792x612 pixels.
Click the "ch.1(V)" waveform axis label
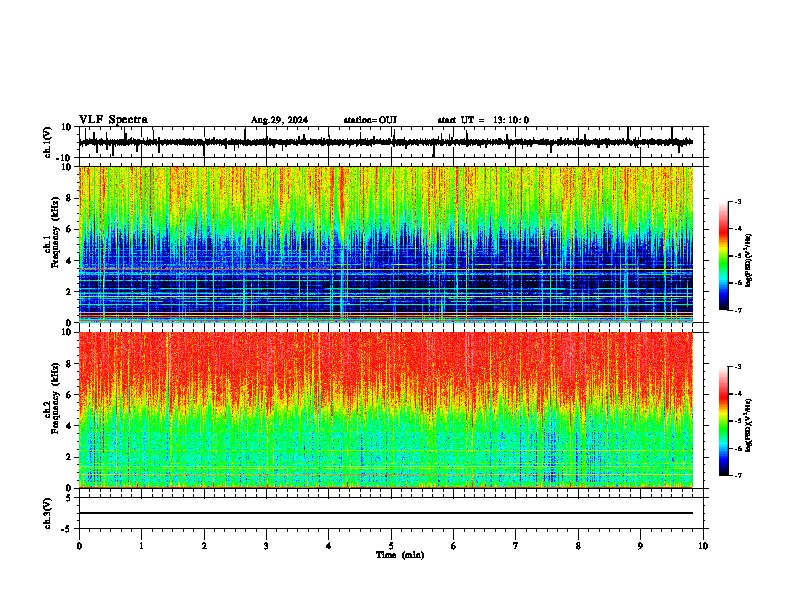pyautogui.click(x=48, y=142)
